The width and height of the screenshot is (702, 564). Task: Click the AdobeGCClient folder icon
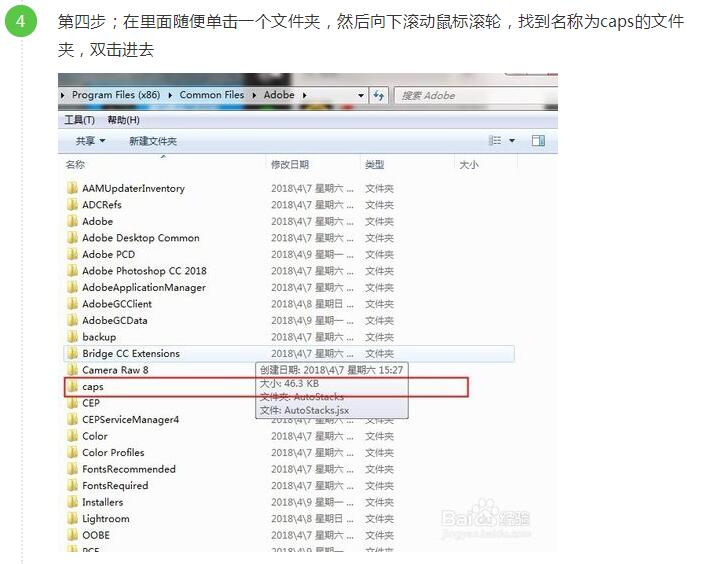(73, 304)
